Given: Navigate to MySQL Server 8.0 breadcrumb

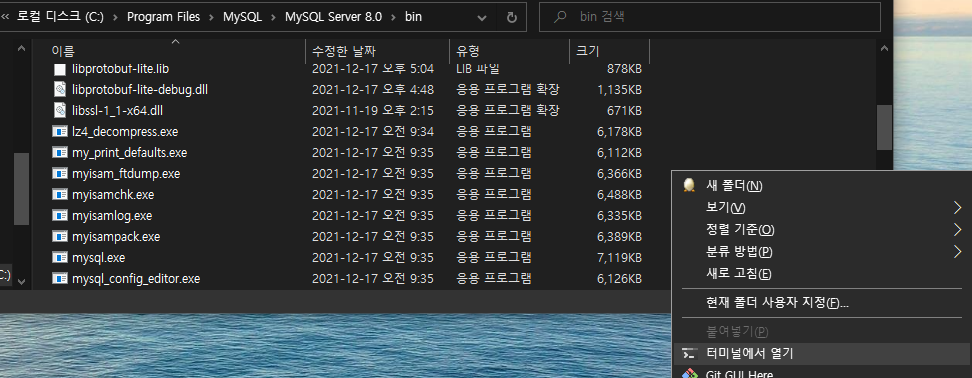Looking at the screenshot, I should coord(334,17).
